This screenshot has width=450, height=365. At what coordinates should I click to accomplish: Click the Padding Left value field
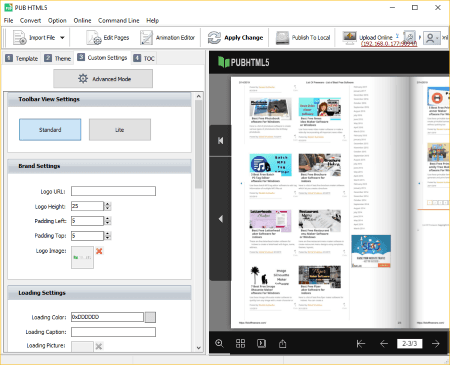[87, 221]
